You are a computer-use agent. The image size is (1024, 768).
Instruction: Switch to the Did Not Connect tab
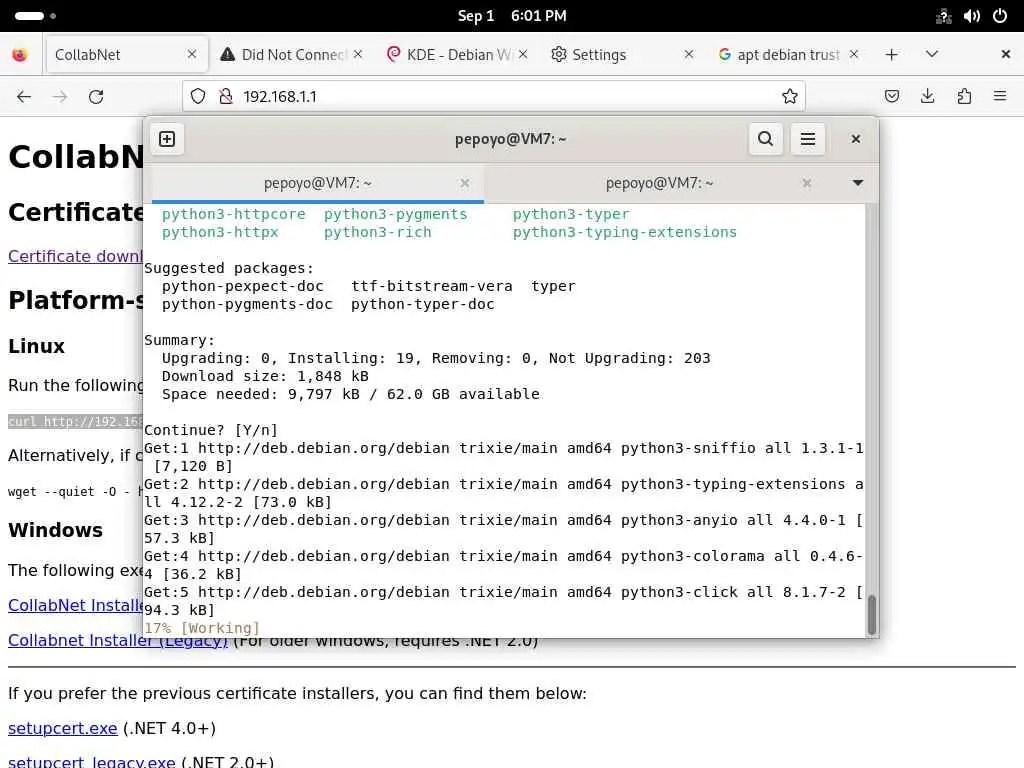point(291,55)
